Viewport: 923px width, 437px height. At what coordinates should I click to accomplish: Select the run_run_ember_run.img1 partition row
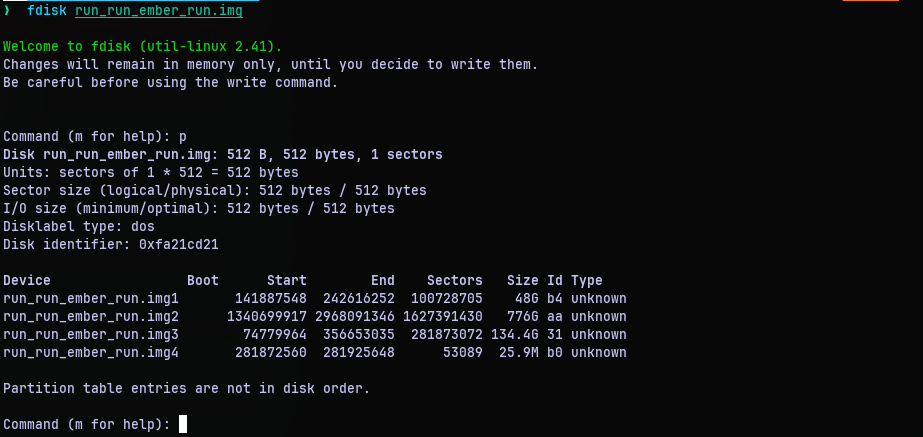[91, 299]
